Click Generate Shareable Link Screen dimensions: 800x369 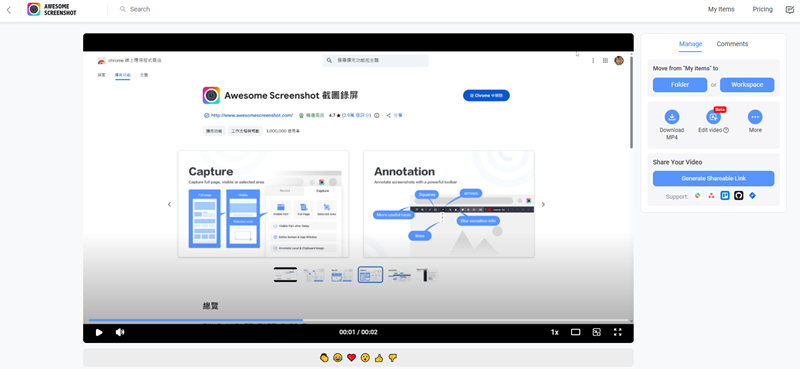pos(713,179)
